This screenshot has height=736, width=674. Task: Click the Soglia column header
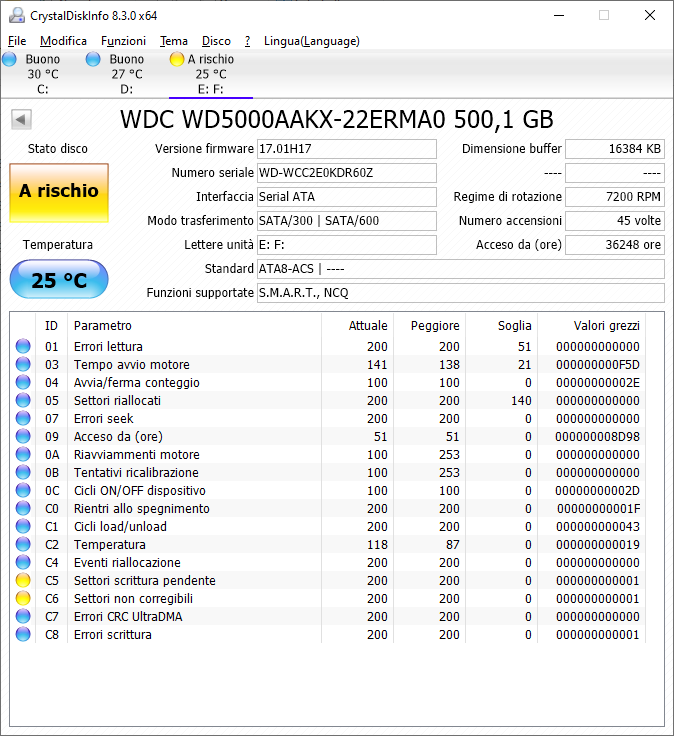[x=501, y=325]
